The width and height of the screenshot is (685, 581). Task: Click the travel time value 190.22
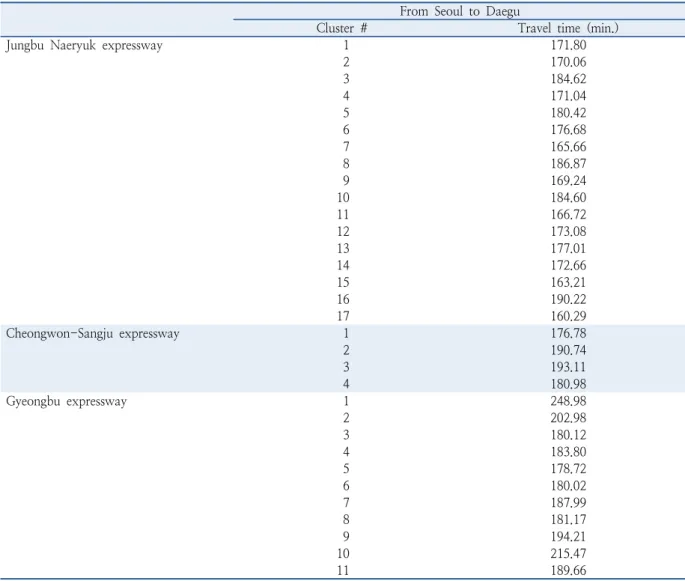click(568, 299)
